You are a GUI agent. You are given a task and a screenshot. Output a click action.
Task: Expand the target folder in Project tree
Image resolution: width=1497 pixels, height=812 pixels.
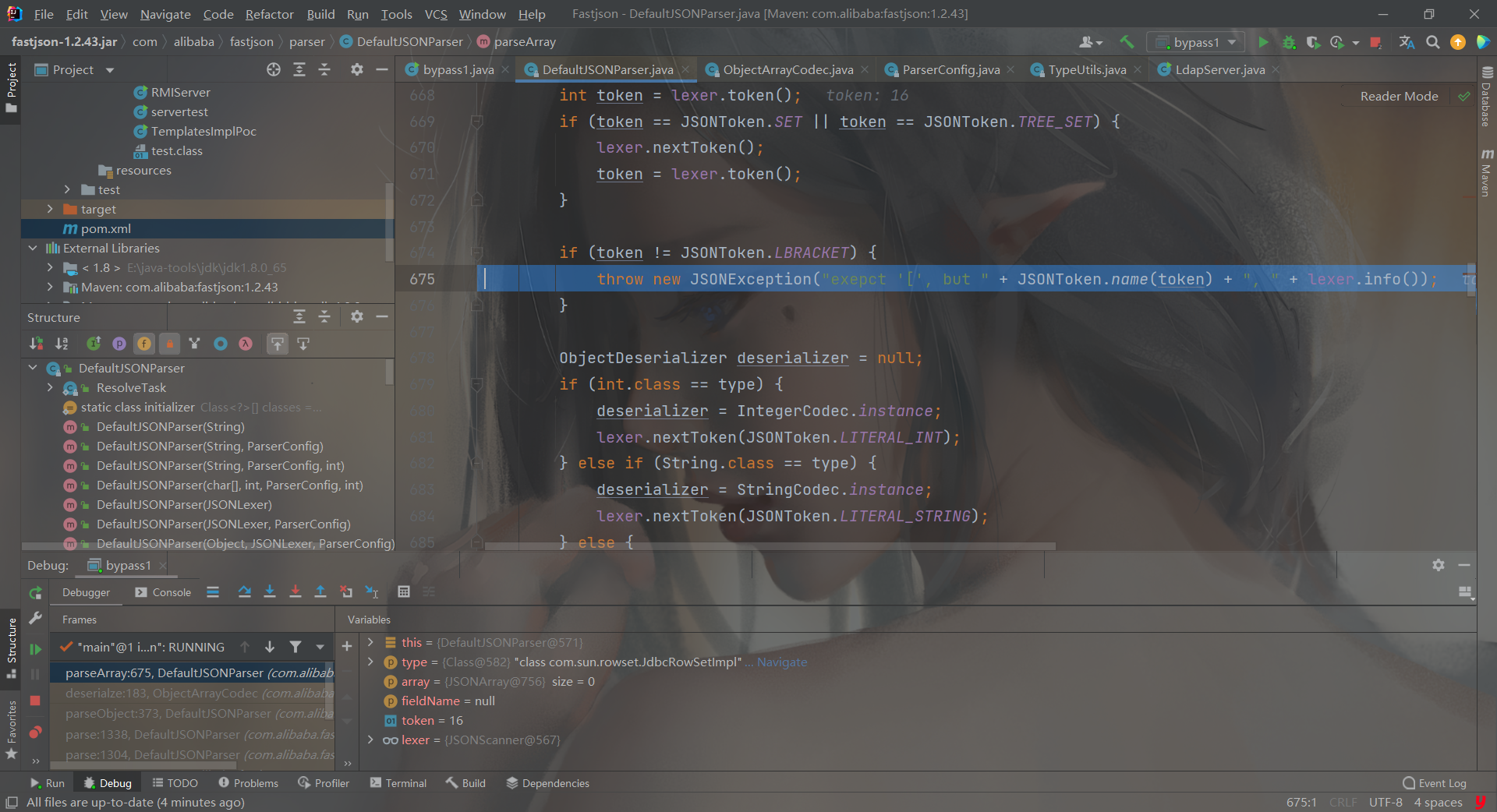(50, 209)
